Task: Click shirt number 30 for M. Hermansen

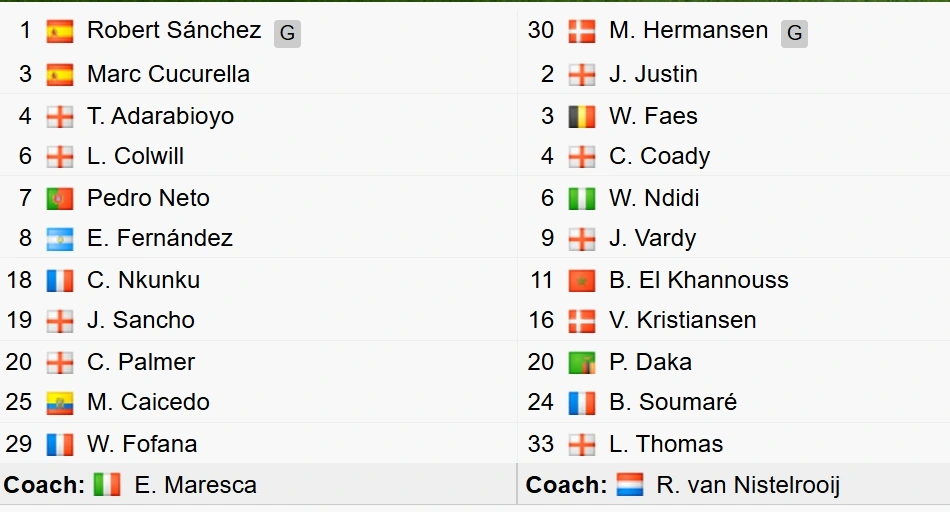Action: (x=541, y=31)
